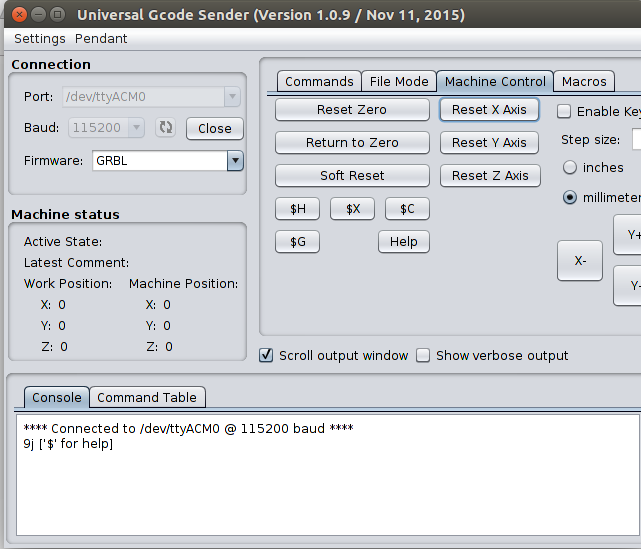
Task: Click the Close connection button
Action: pyautogui.click(x=215, y=128)
